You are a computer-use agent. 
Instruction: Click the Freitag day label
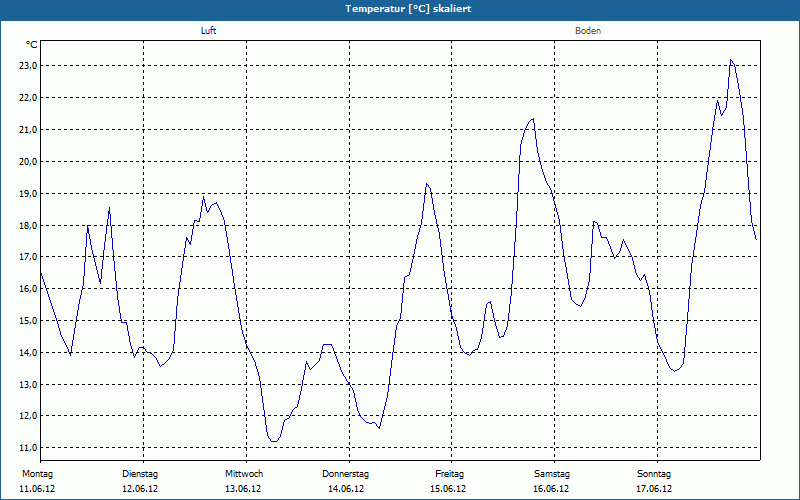click(x=449, y=474)
